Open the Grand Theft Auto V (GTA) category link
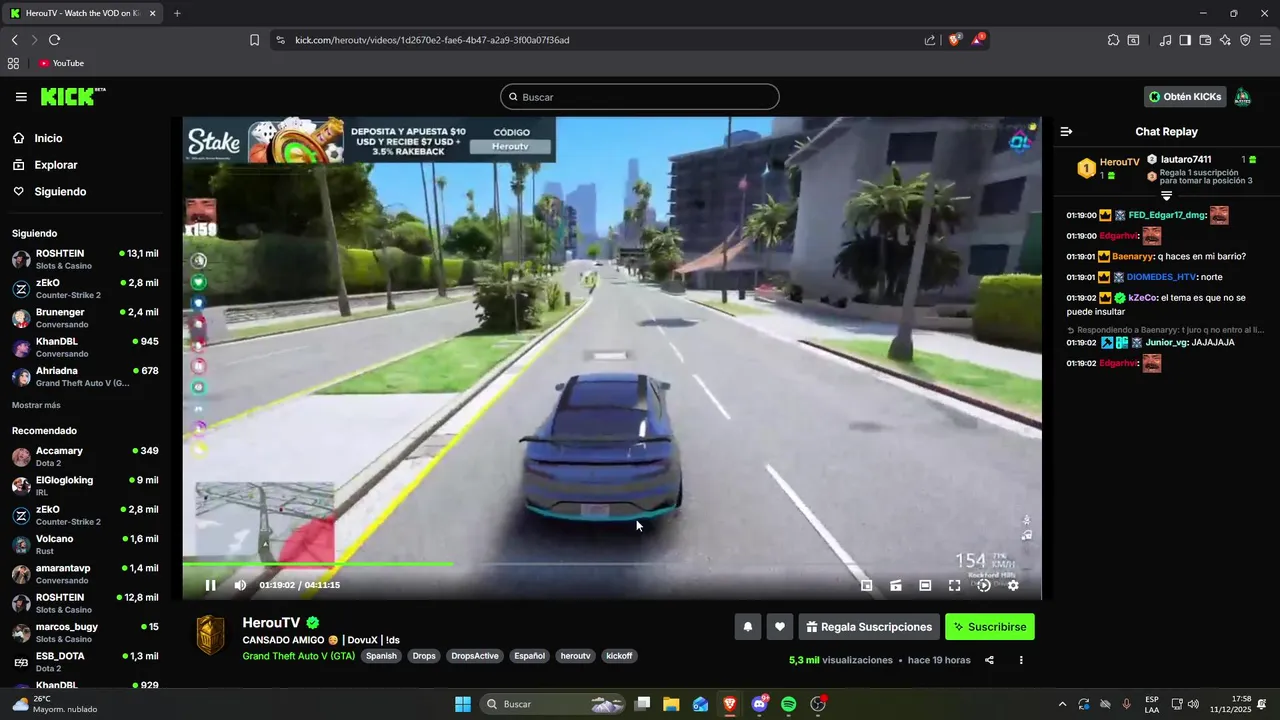The width and height of the screenshot is (1280, 720). tap(298, 656)
